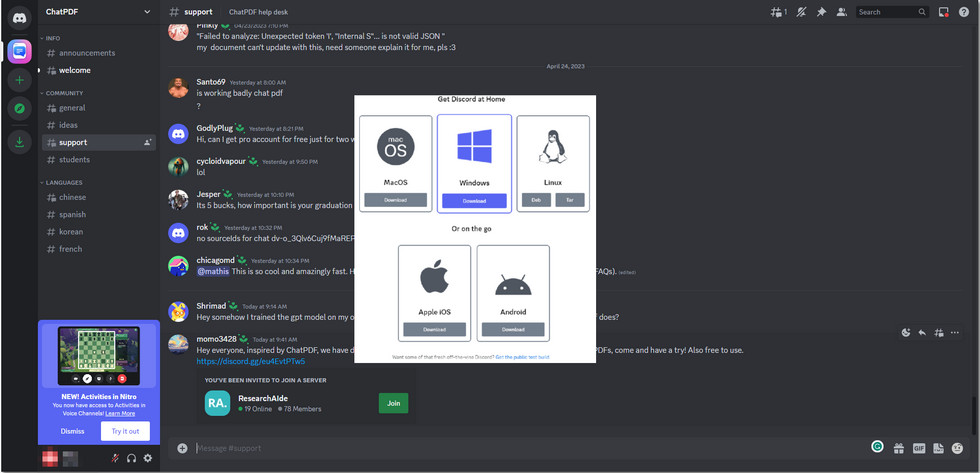This screenshot has width=980, height=473.
Task: Click the Apple iOS Download button
Action: click(434, 329)
